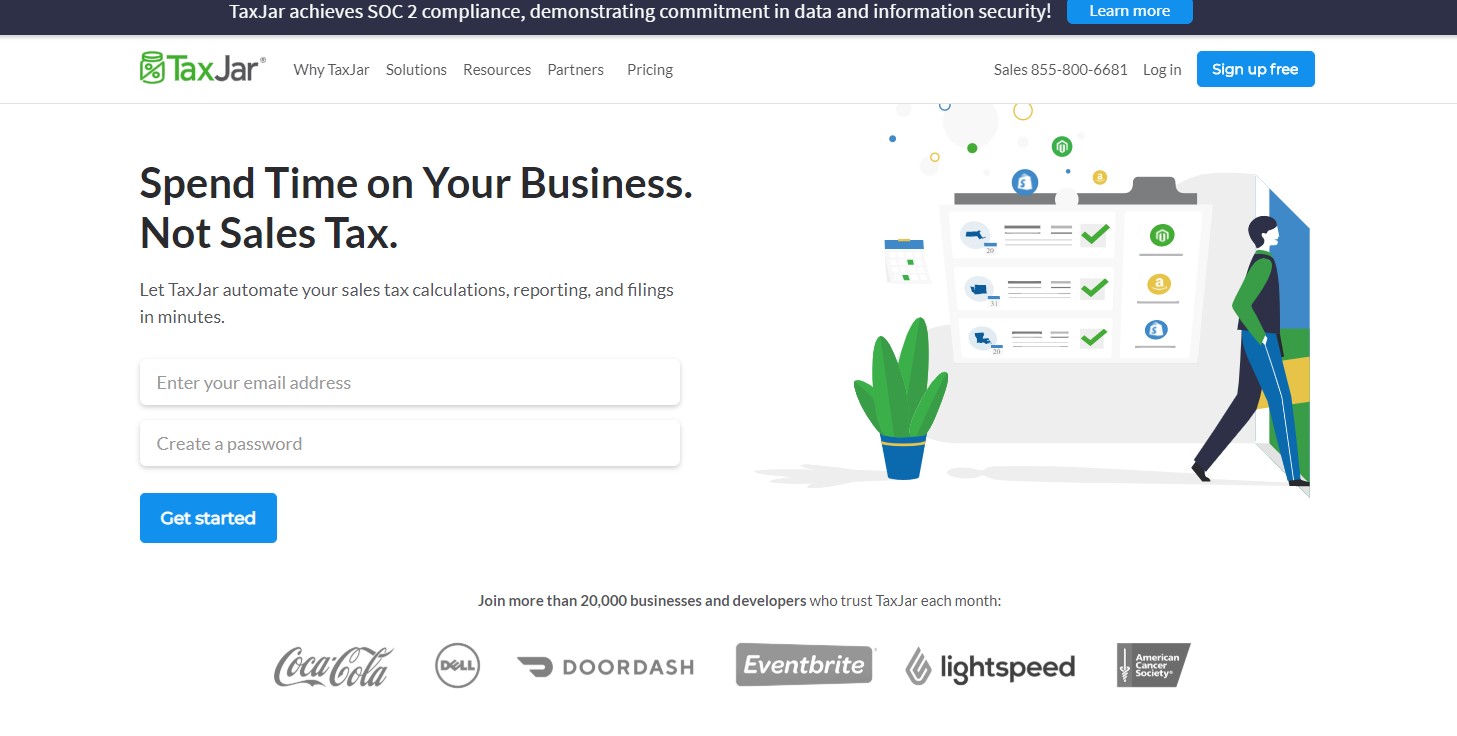Screen dimensions: 1457x736
Task: Click the Lightspeed logo
Action: point(990,667)
